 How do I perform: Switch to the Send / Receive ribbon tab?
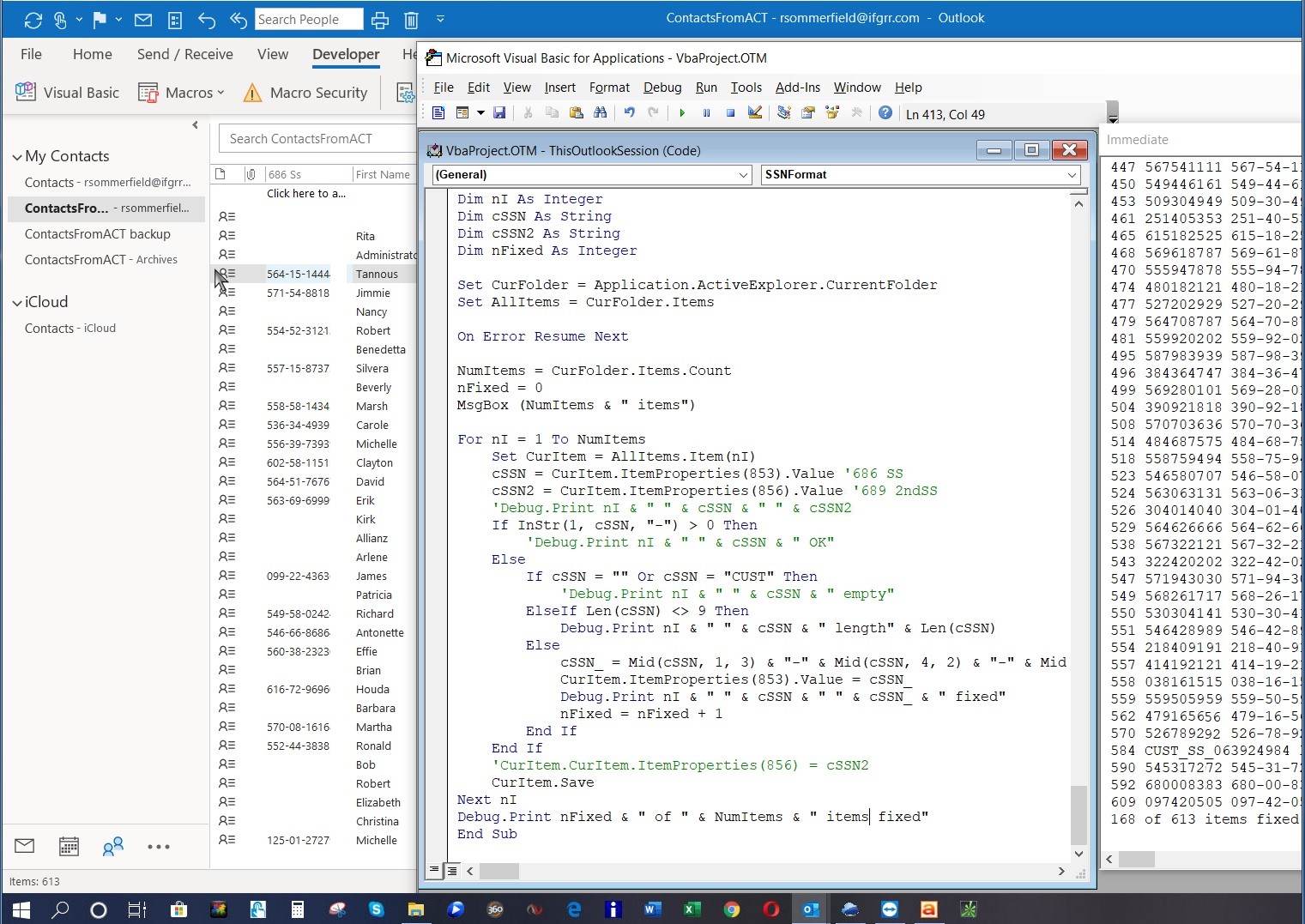coord(185,54)
